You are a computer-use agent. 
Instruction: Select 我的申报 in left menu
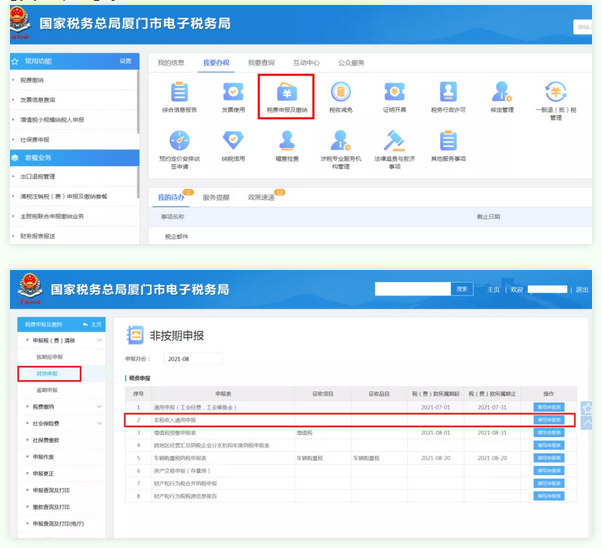(x=48, y=373)
